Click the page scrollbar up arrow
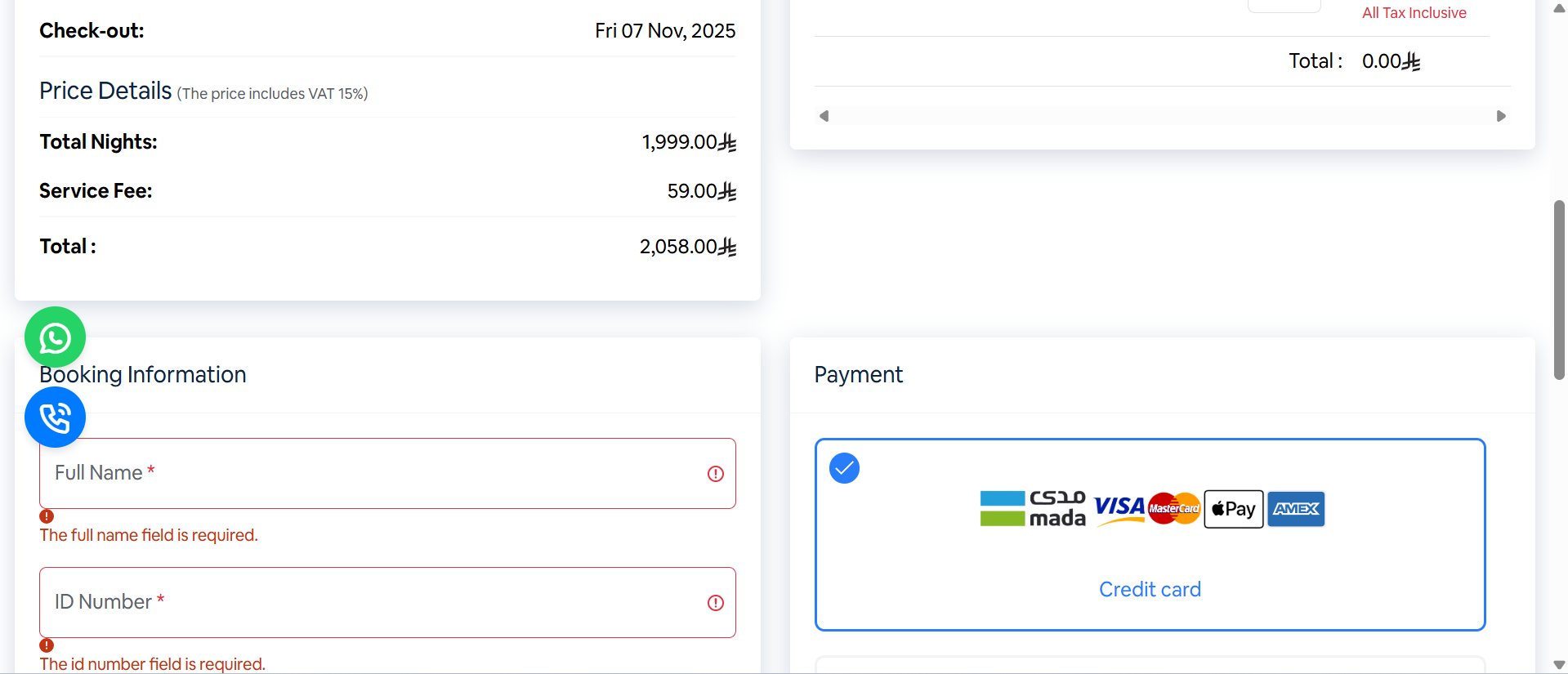 [x=1559, y=9]
